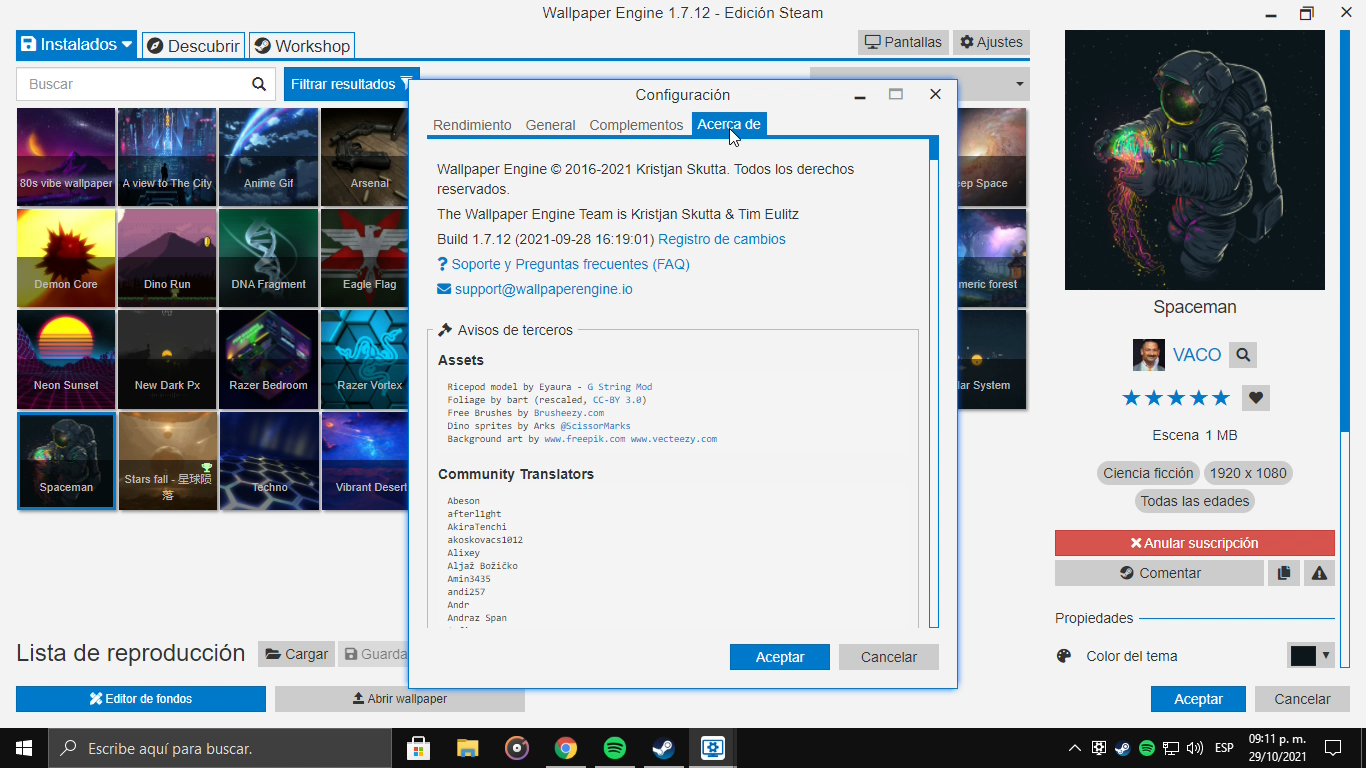Select the Anime Gif wallpaper

(268, 157)
